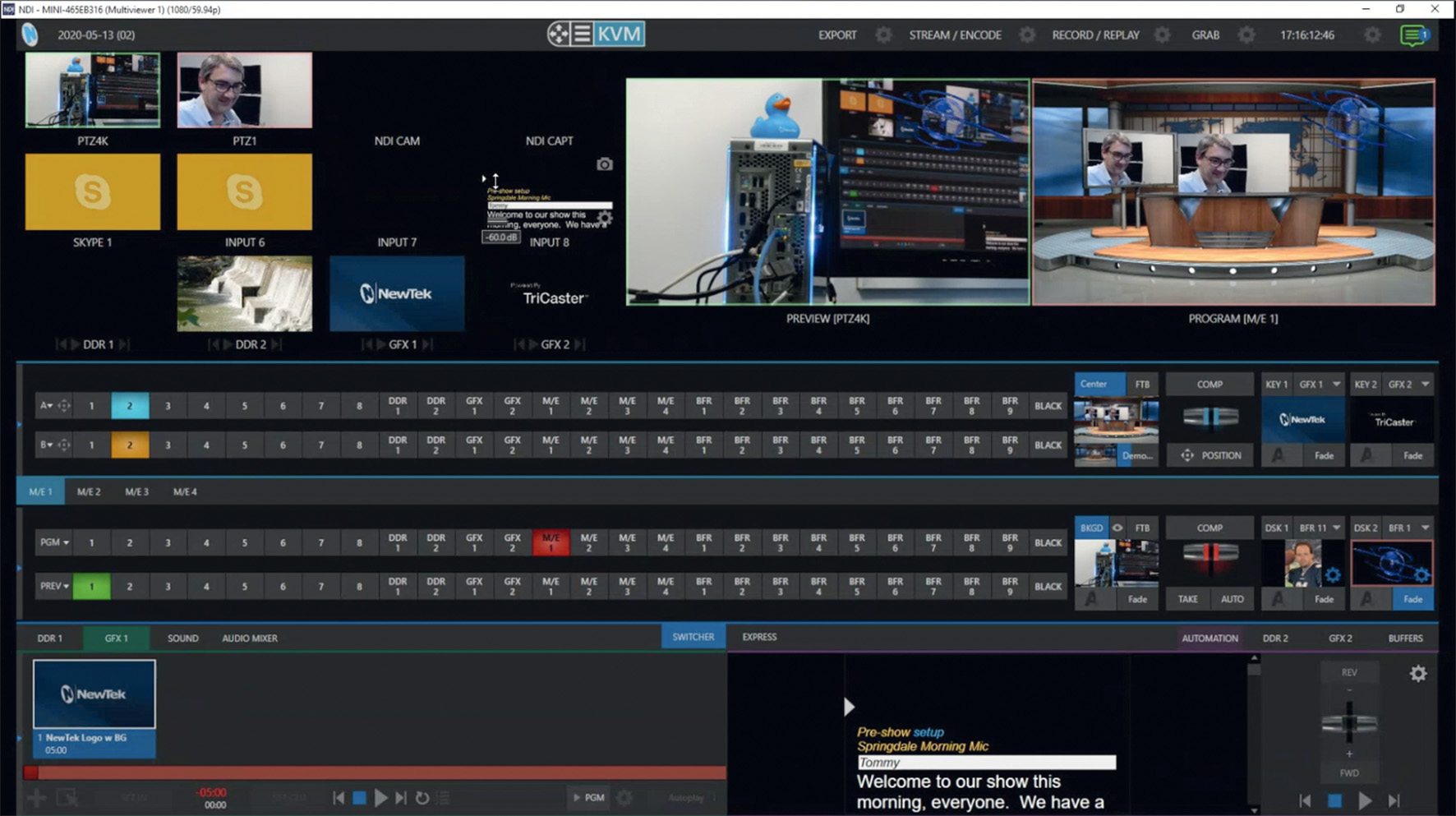Click the loop icon in GFX 1 player
Viewport: 1456px width, 816px height.
422,798
